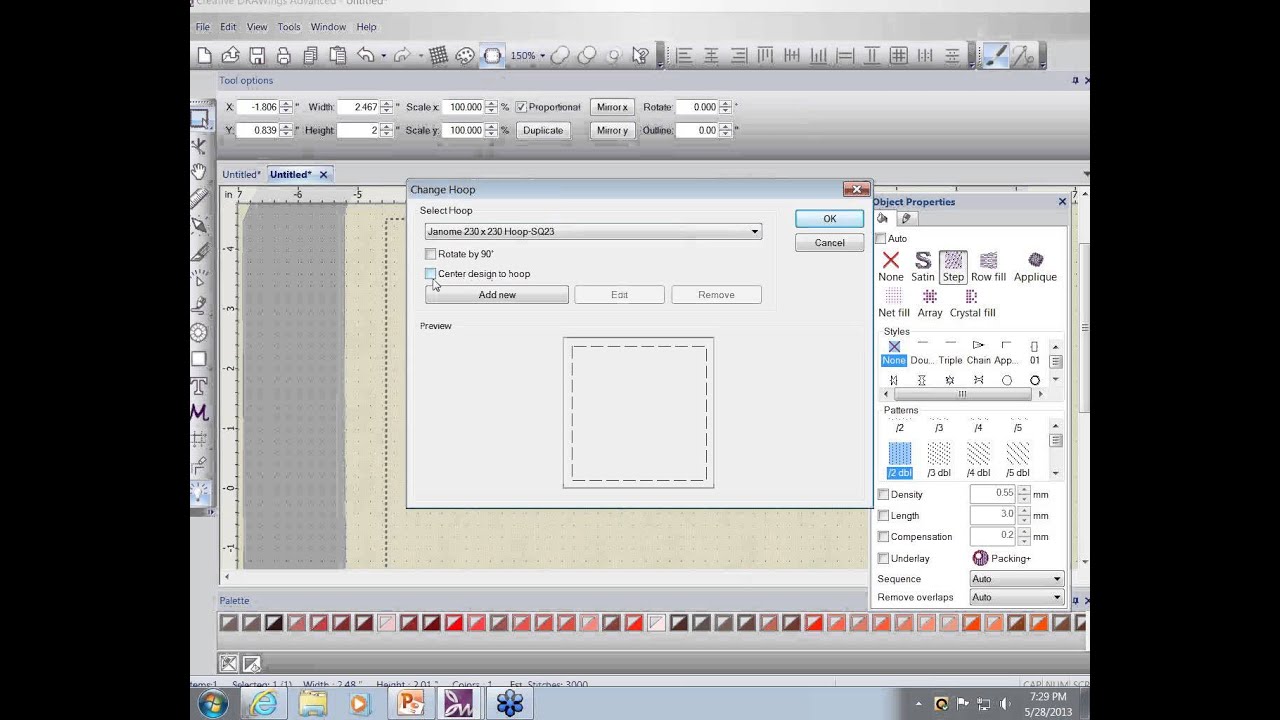Viewport: 1280px width, 720px height.
Task: Click the Print icon in toolbar
Action: point(284,56)
